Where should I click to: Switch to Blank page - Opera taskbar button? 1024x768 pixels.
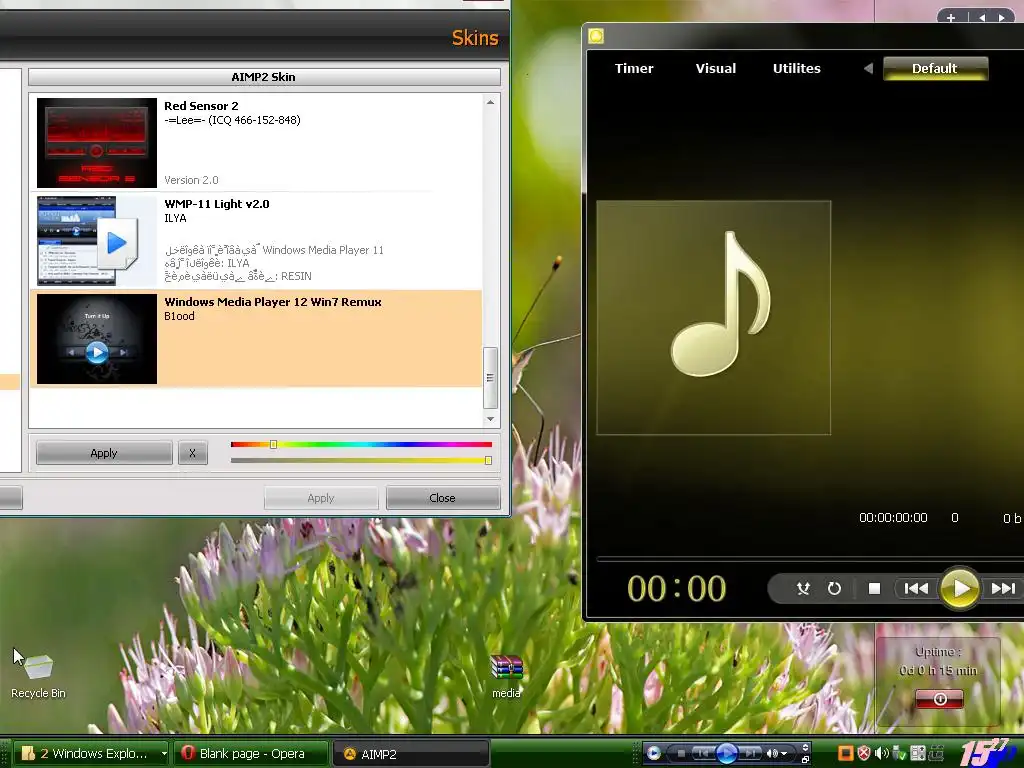click(x=251, y=754)
